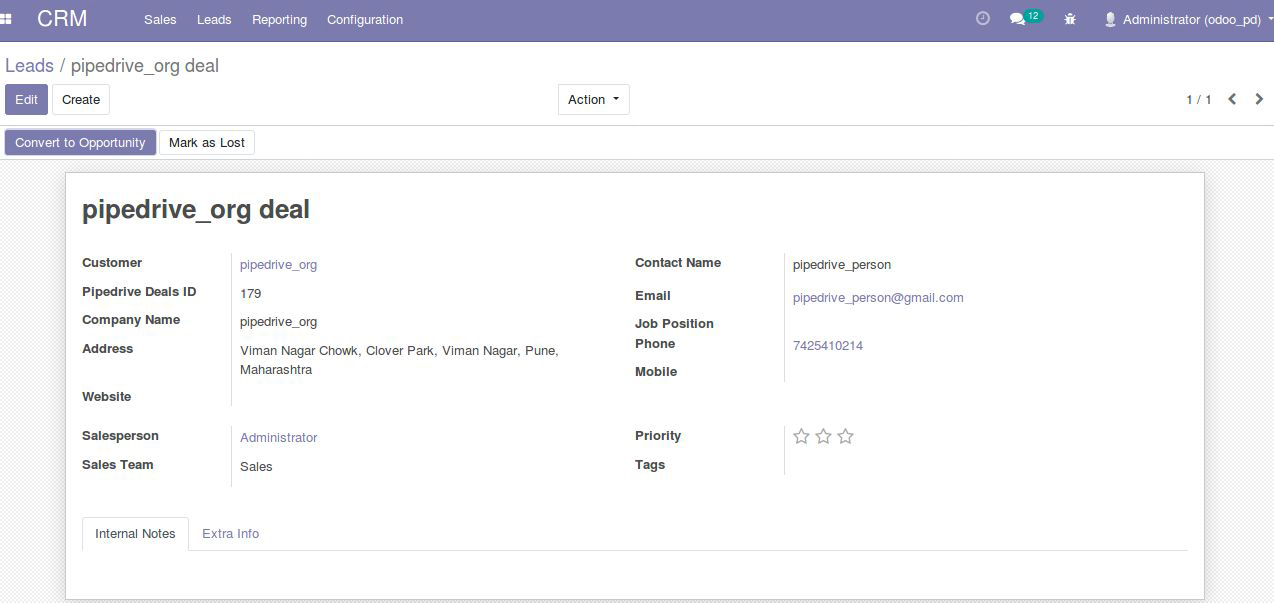The image size is (1274, 603).
Task: Click the debug bug icon
Action: click(x=1070, y=19)
